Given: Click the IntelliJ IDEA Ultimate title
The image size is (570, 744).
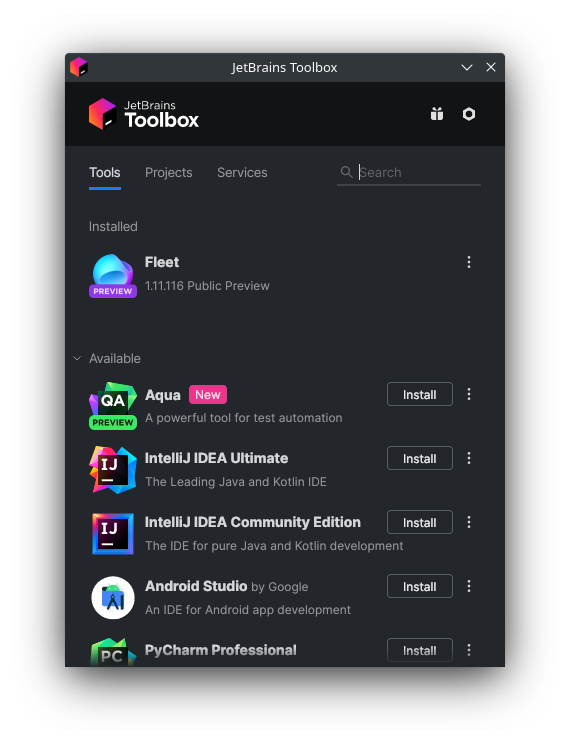Looking at the screenshot, I should (216, 458).
